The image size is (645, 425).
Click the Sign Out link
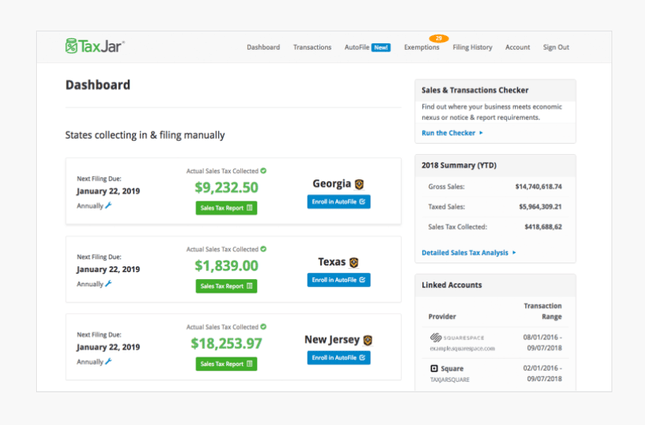coord(556,47)
